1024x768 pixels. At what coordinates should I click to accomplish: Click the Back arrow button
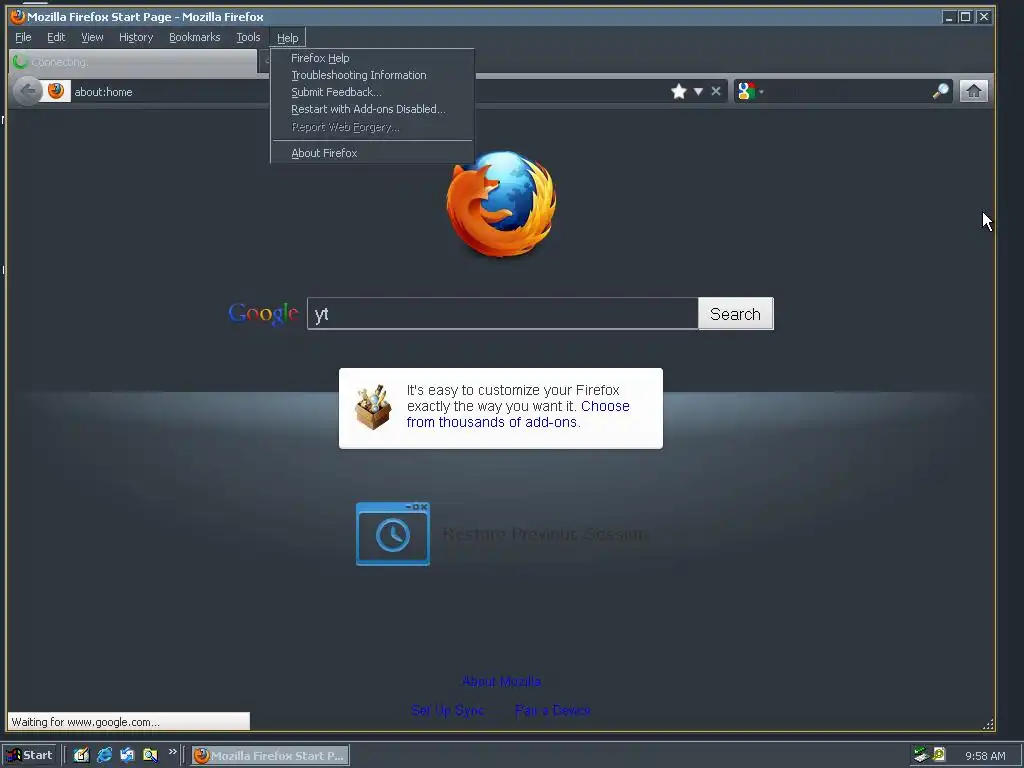pyautogui.click(x=27, y=91)
